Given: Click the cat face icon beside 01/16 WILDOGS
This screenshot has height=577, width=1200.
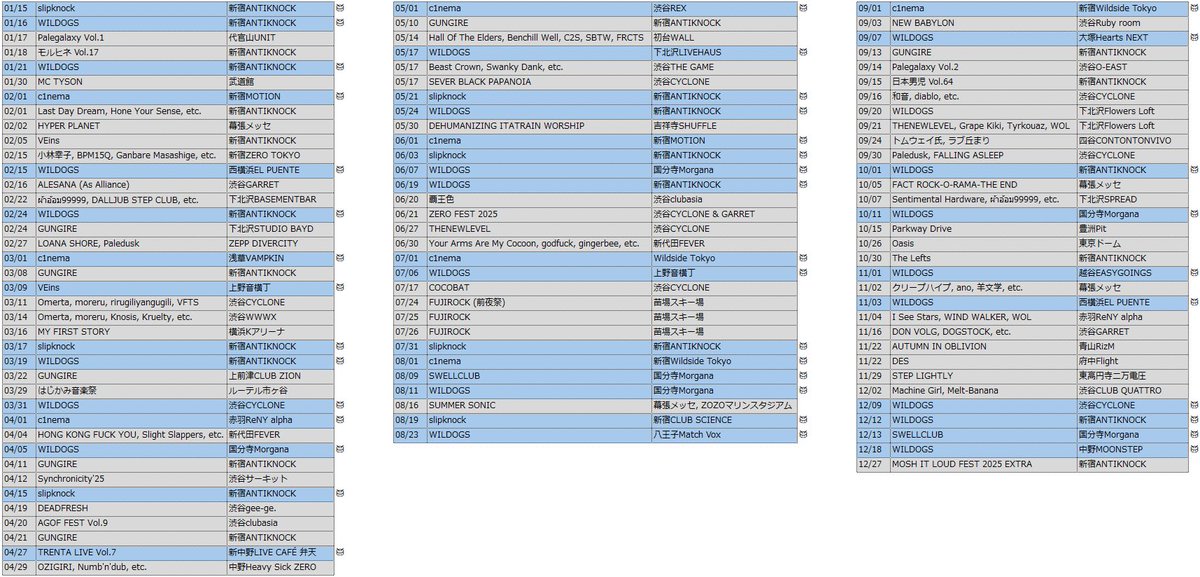Looking at the screenshot, I should coord(341,22).
